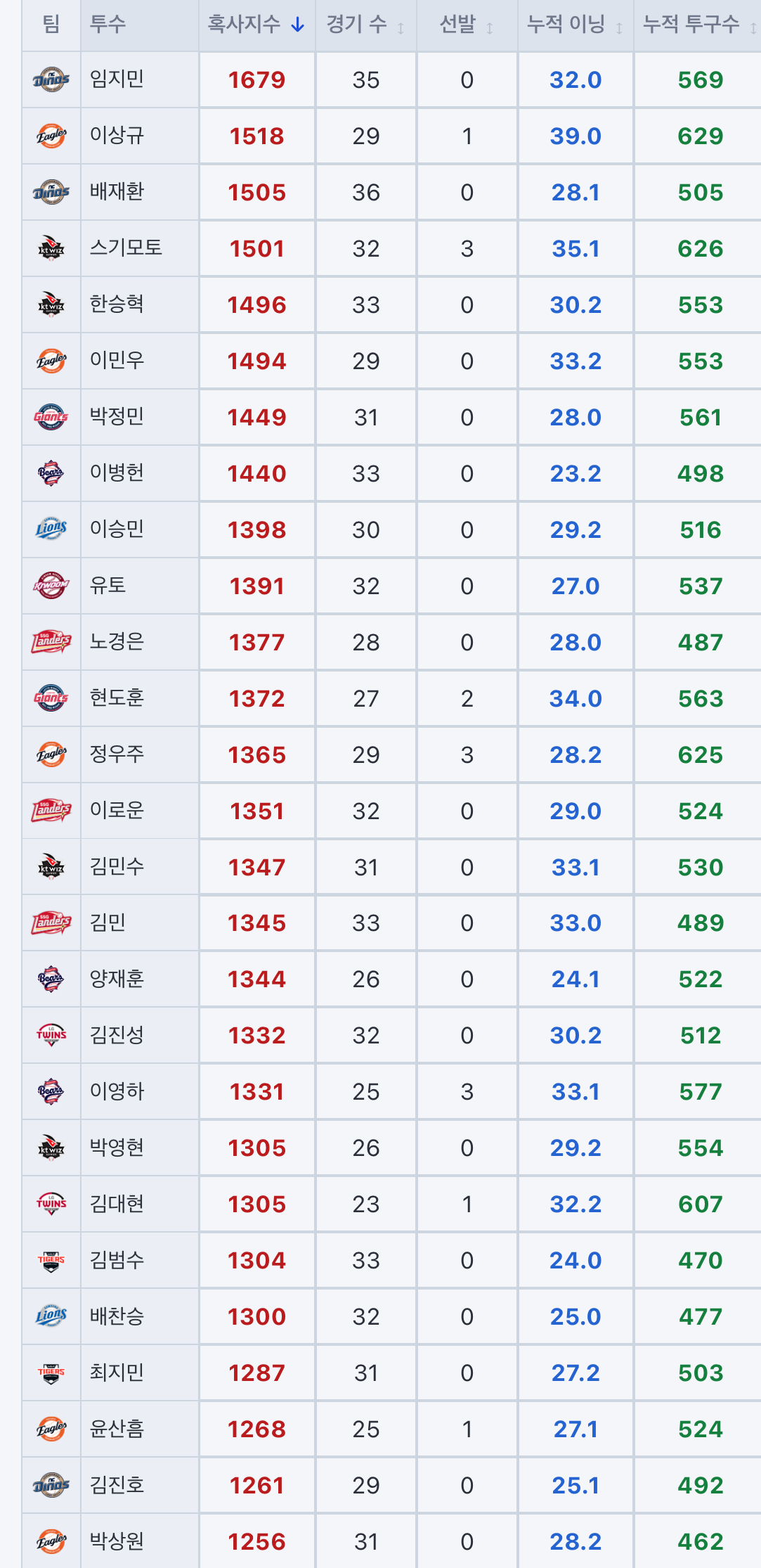761x1568 pixels.
Task: Select the 팀 column header
Action: click(x=51, y=25)
